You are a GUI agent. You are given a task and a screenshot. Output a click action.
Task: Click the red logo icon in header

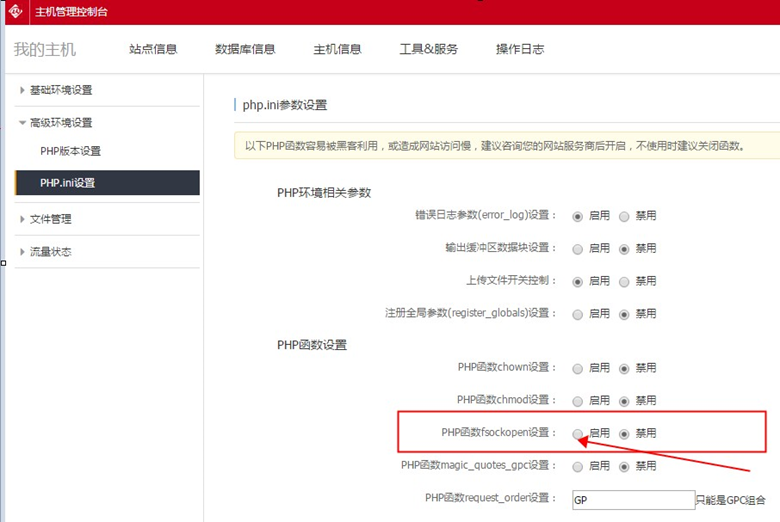(x=15, y=12)
